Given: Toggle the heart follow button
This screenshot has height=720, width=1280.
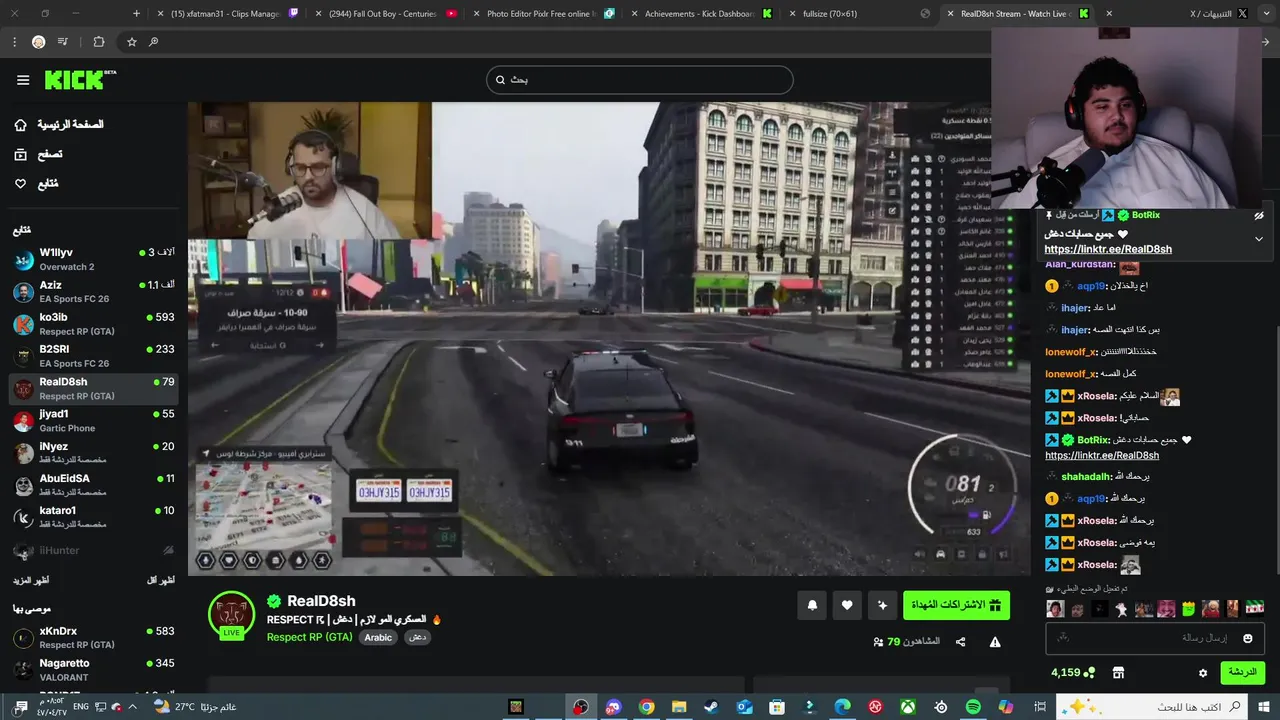Looking at the screenshot, I should (x=847, y=605).
